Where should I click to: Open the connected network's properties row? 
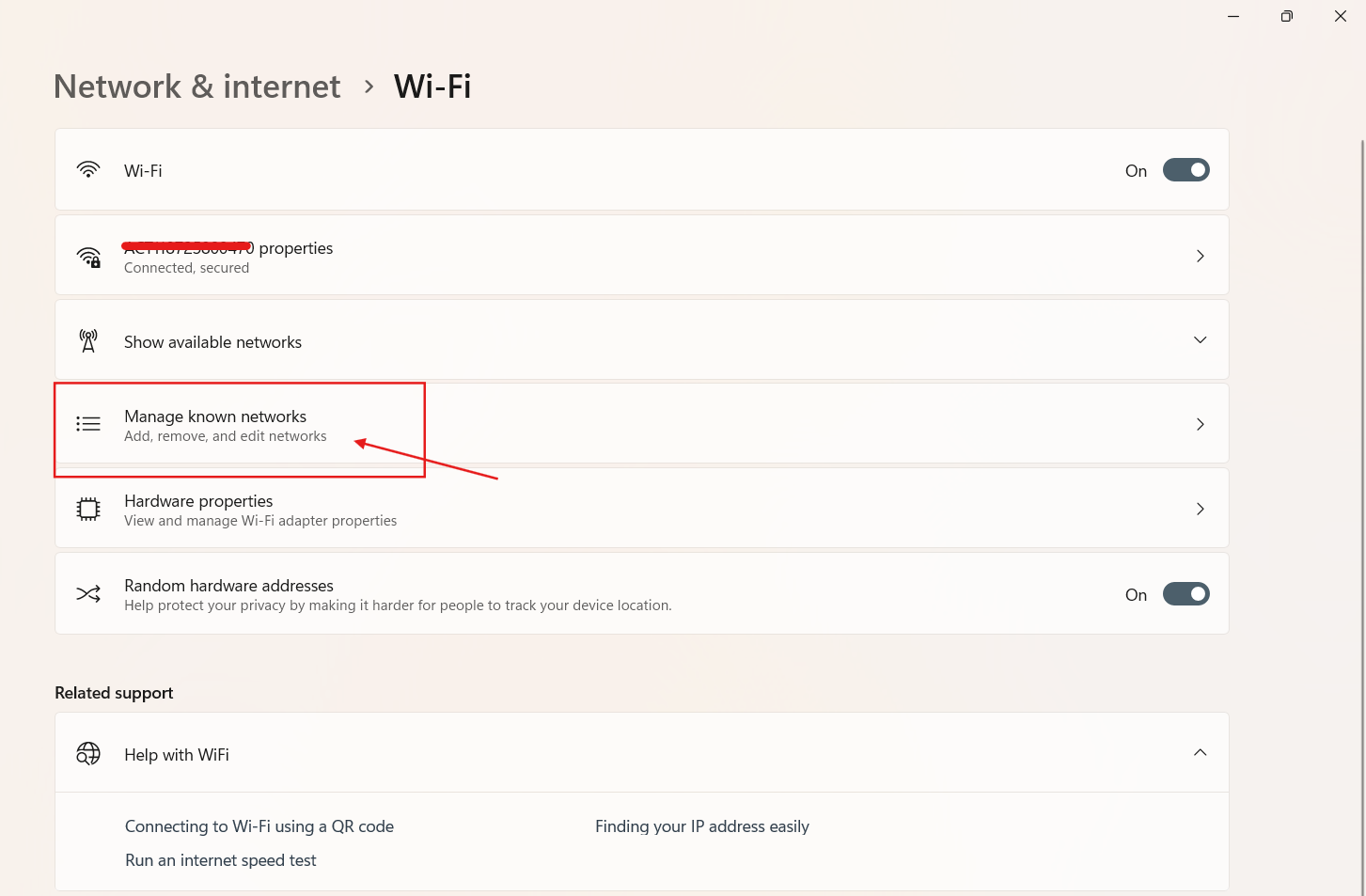(x=642, y=255)
